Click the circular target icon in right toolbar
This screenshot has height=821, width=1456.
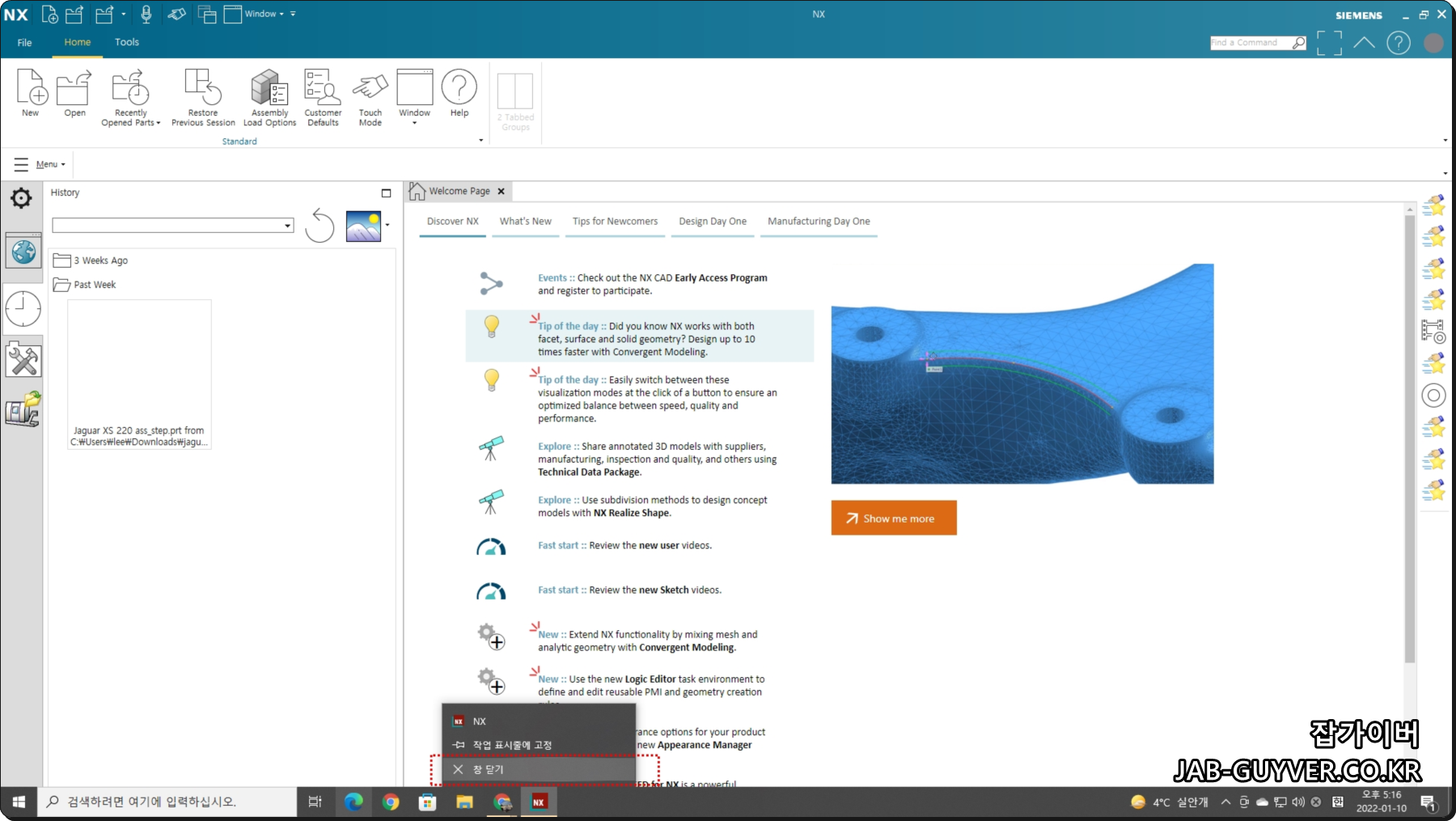[x=1433, y=396]
